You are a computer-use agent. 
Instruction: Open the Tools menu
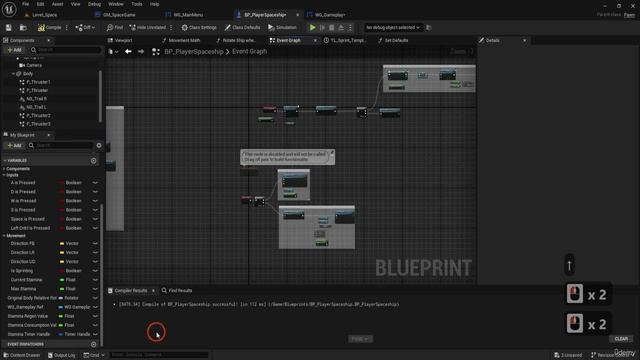click(x=137, y=4)
